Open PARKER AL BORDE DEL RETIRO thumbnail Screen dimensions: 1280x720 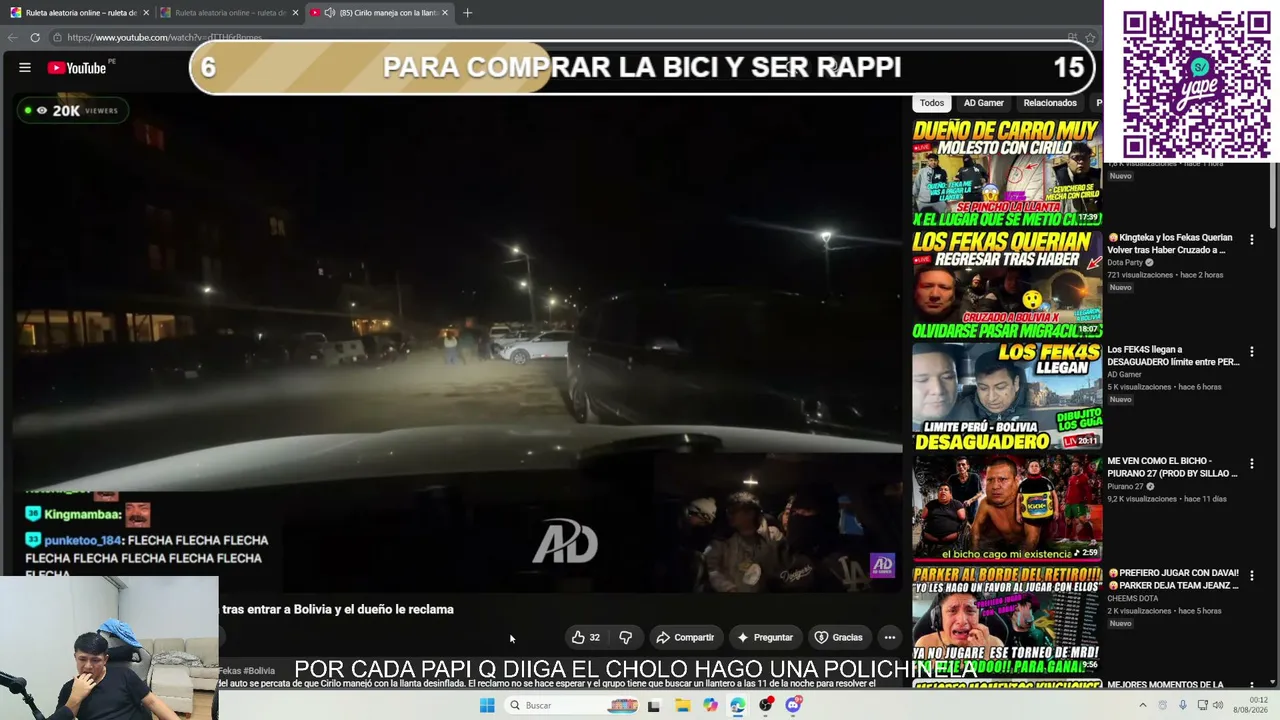[1006, 621]
